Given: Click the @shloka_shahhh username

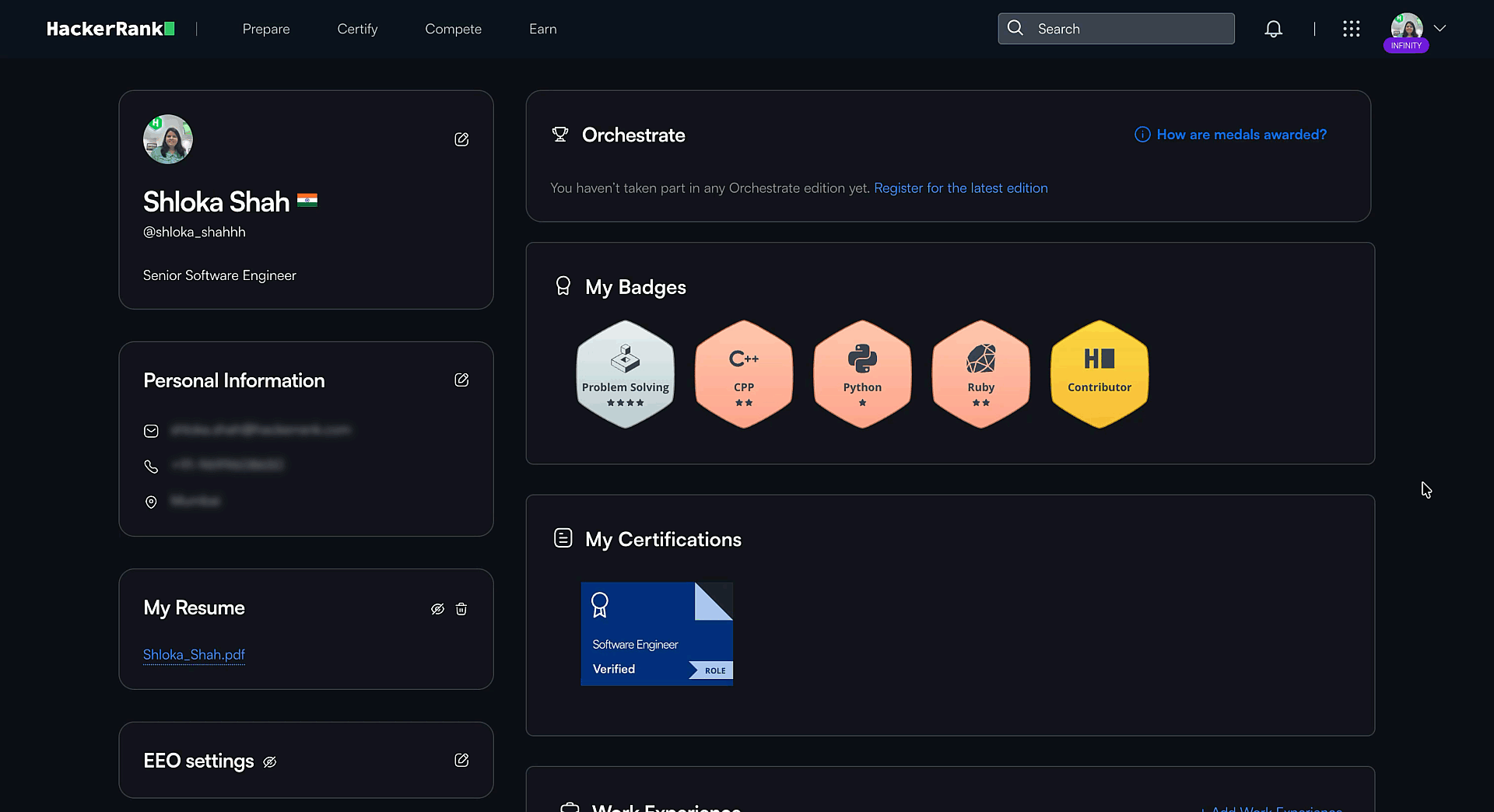Looking at the screenshot, I should tap(195, 232).
